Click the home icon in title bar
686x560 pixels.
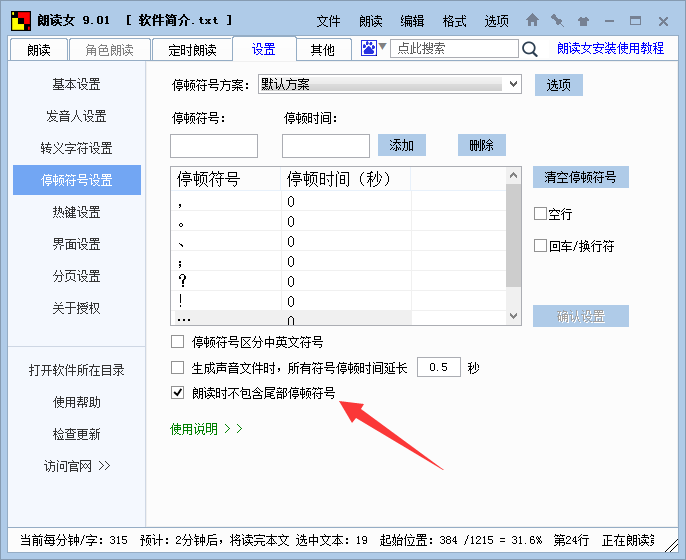tap(532, 20)
